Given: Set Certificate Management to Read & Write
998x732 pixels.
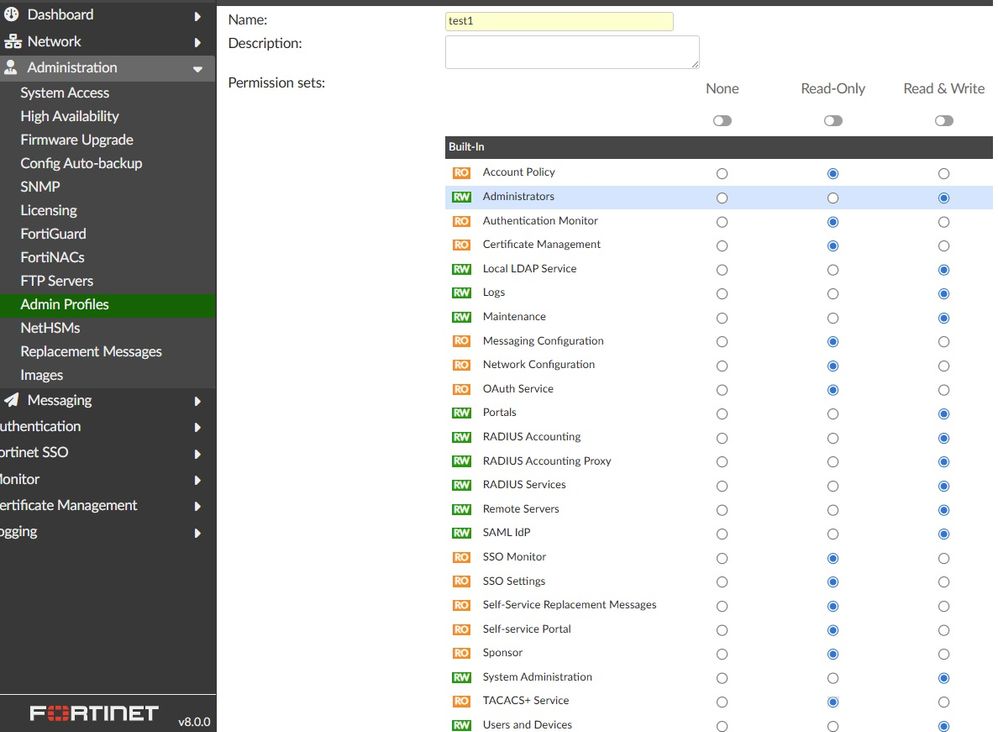Looking at the screenshot, I should [943, 246].
